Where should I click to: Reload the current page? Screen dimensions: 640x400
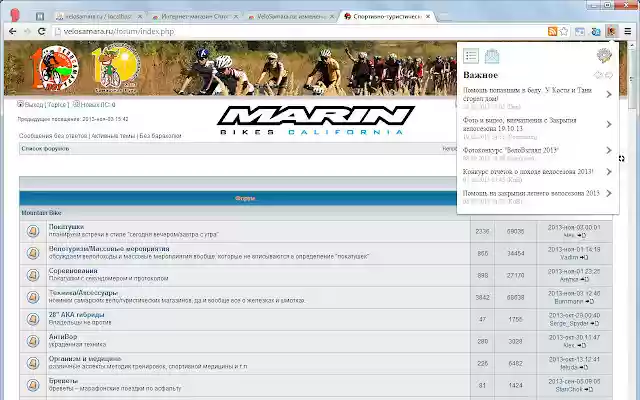pos(41,31)
